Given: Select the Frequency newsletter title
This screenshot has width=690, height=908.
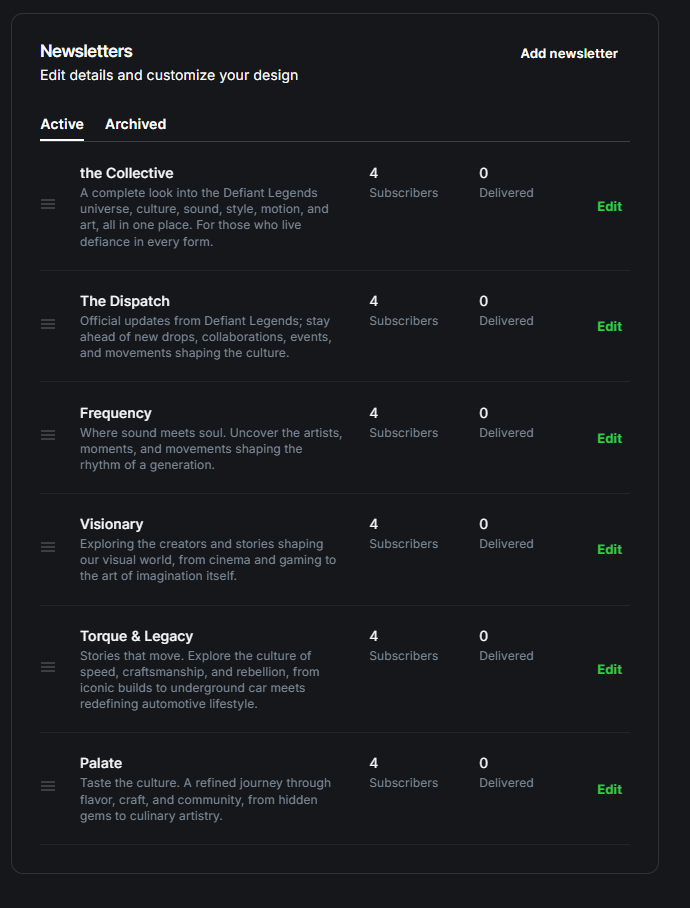Looking at the screenshot, I should tap(116, 413).
